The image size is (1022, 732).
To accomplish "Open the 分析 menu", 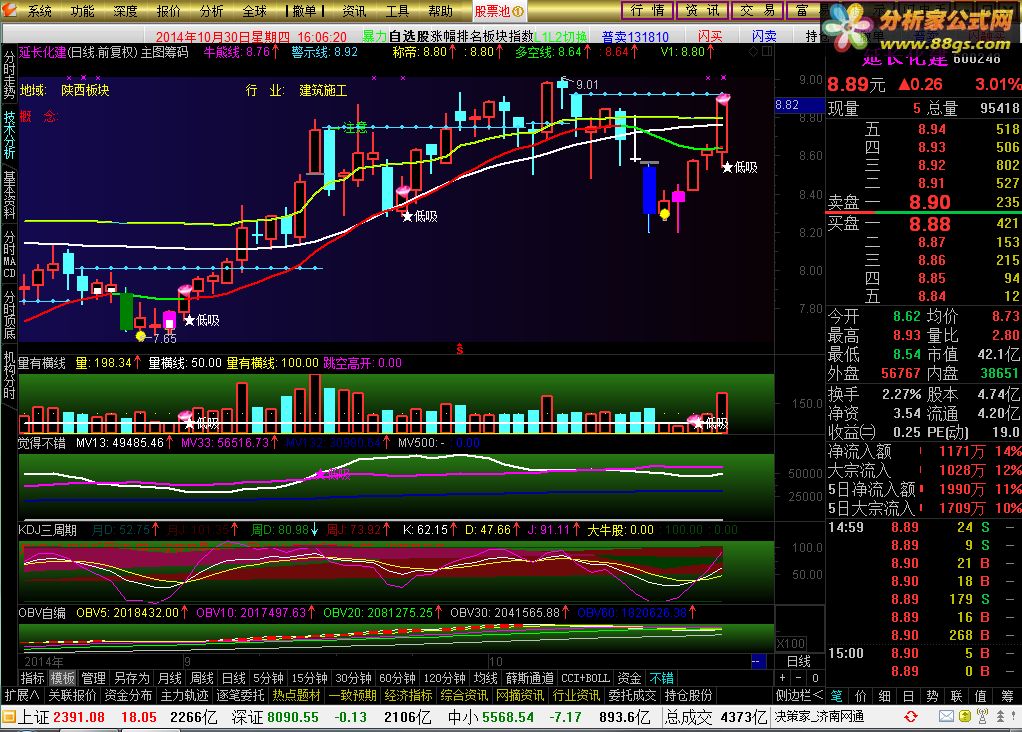I will point(211,11).
